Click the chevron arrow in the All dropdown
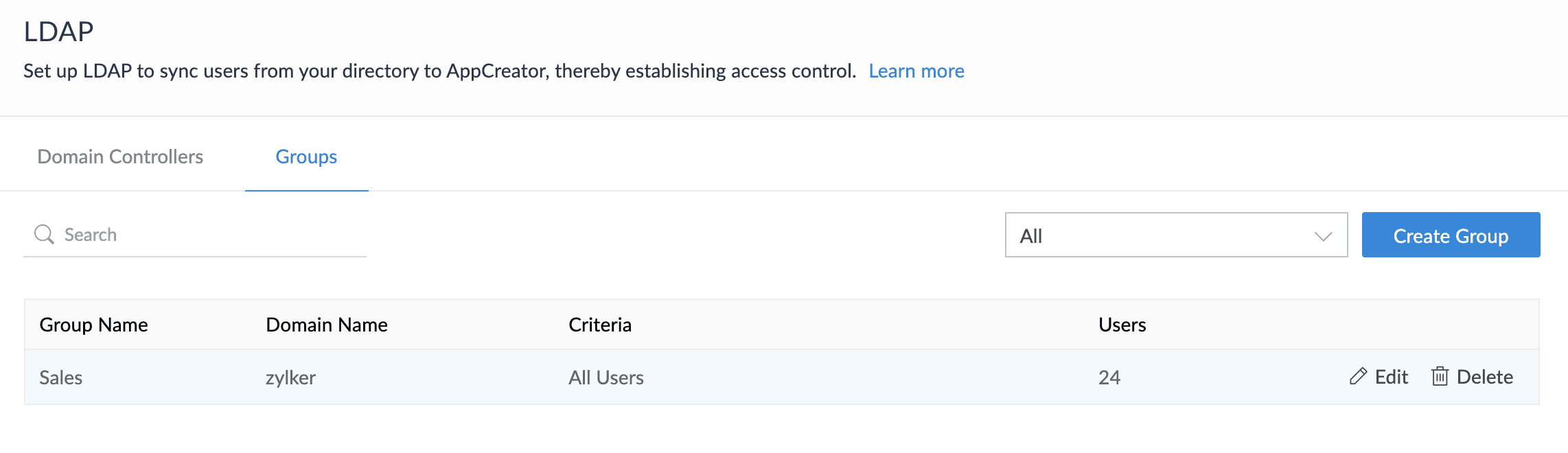 pos(1323,236)
